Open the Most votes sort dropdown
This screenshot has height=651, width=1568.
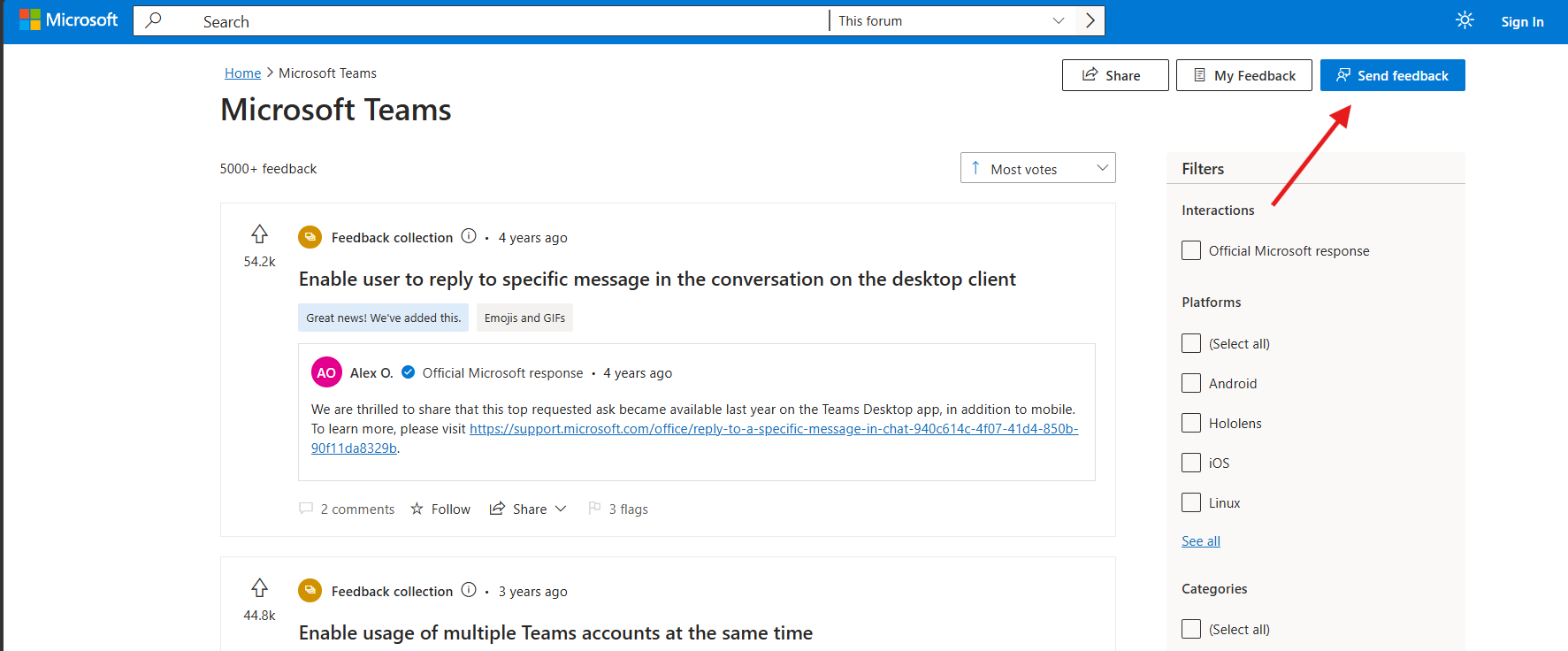point(1038,168)
